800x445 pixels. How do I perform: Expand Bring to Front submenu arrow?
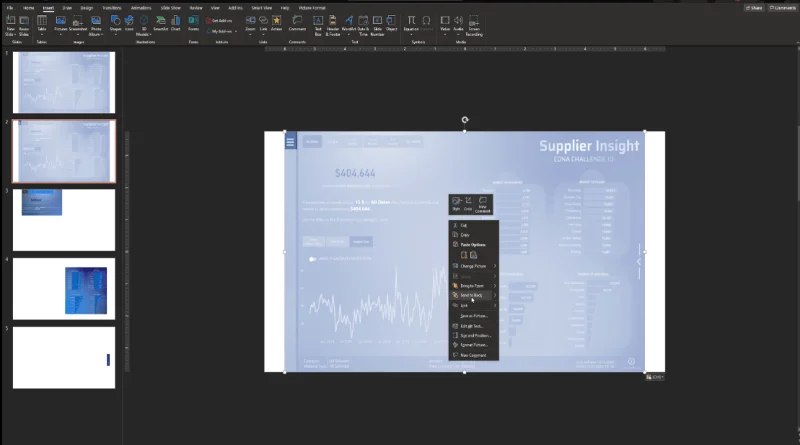pos(495,286)
